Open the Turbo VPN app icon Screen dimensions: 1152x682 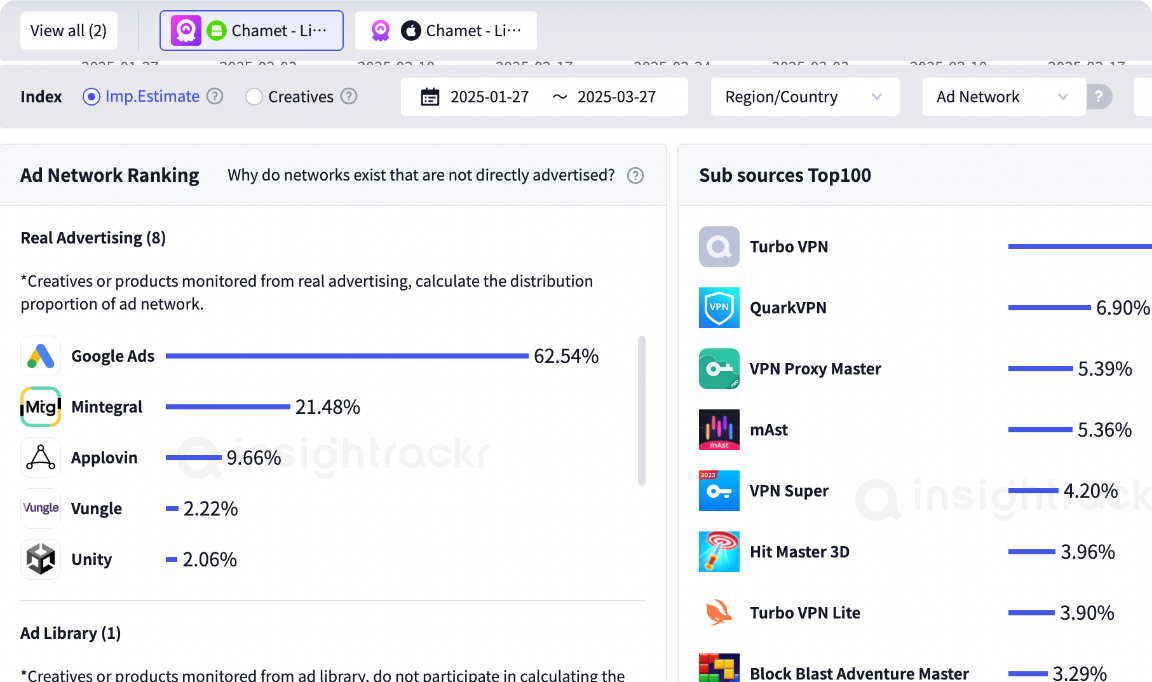(x=719, y=247)
